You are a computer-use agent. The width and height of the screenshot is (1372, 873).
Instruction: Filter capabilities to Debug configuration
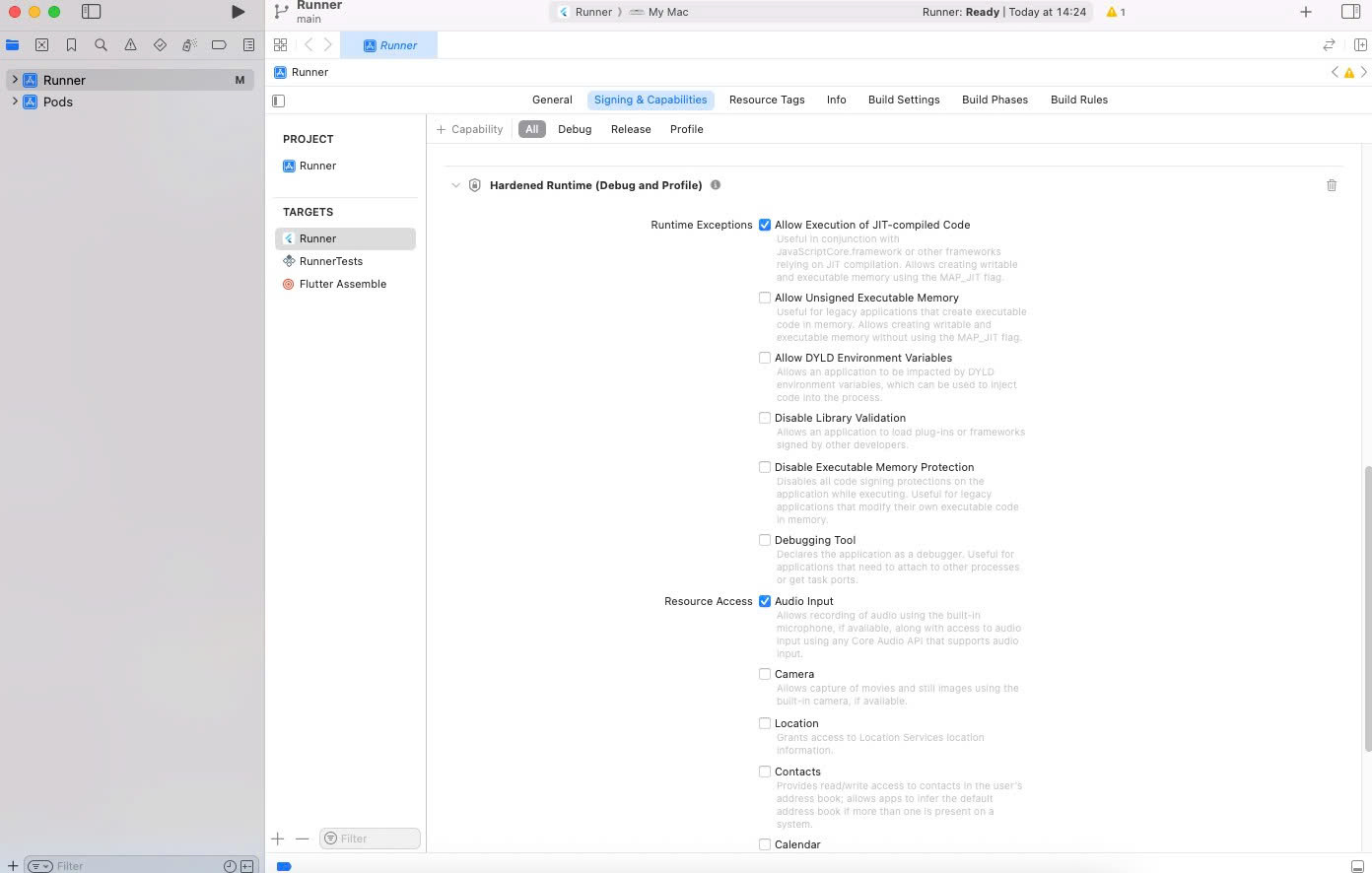click(575, 129)
